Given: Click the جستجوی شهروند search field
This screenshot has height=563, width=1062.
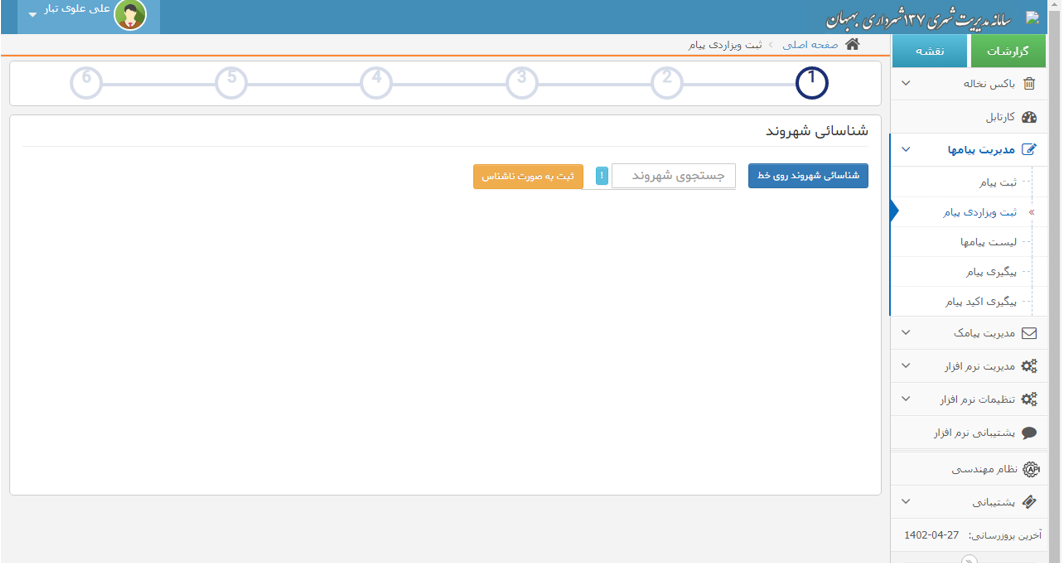Looking at the screenshot, I should (673, 176).
